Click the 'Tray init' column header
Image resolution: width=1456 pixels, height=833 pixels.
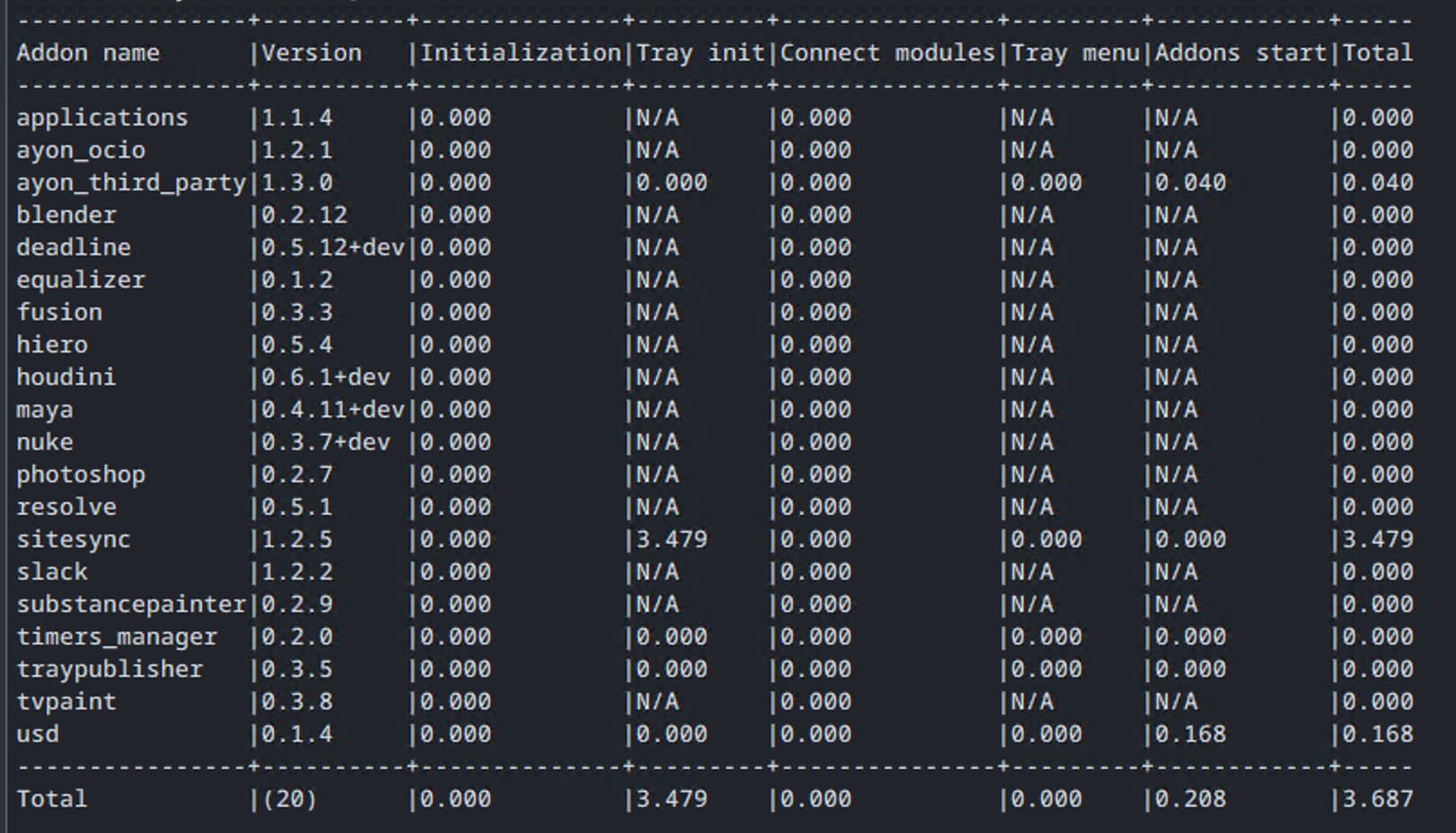[x=701, y=53]
